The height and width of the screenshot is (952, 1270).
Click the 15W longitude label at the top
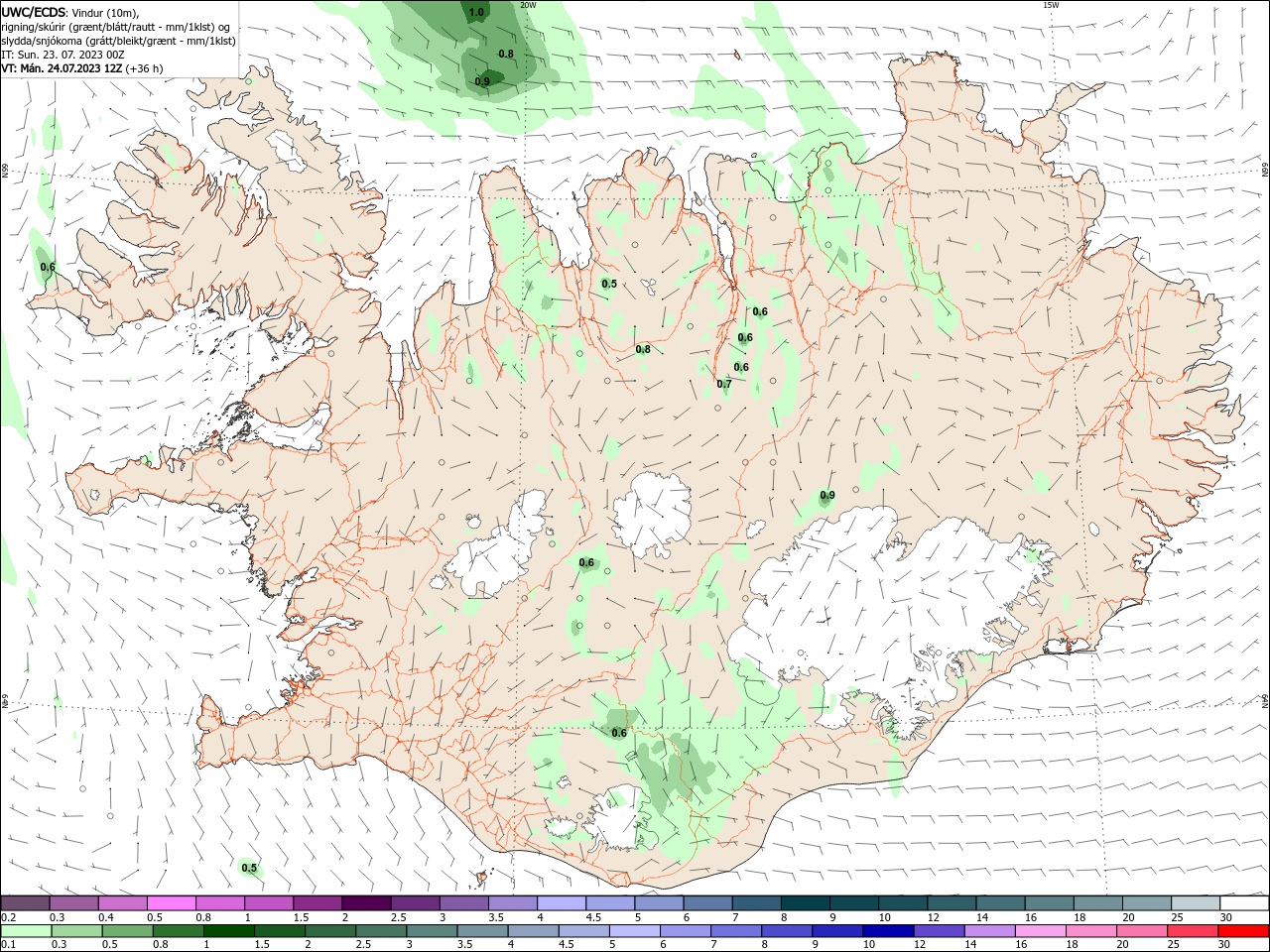coord(1051,5)
